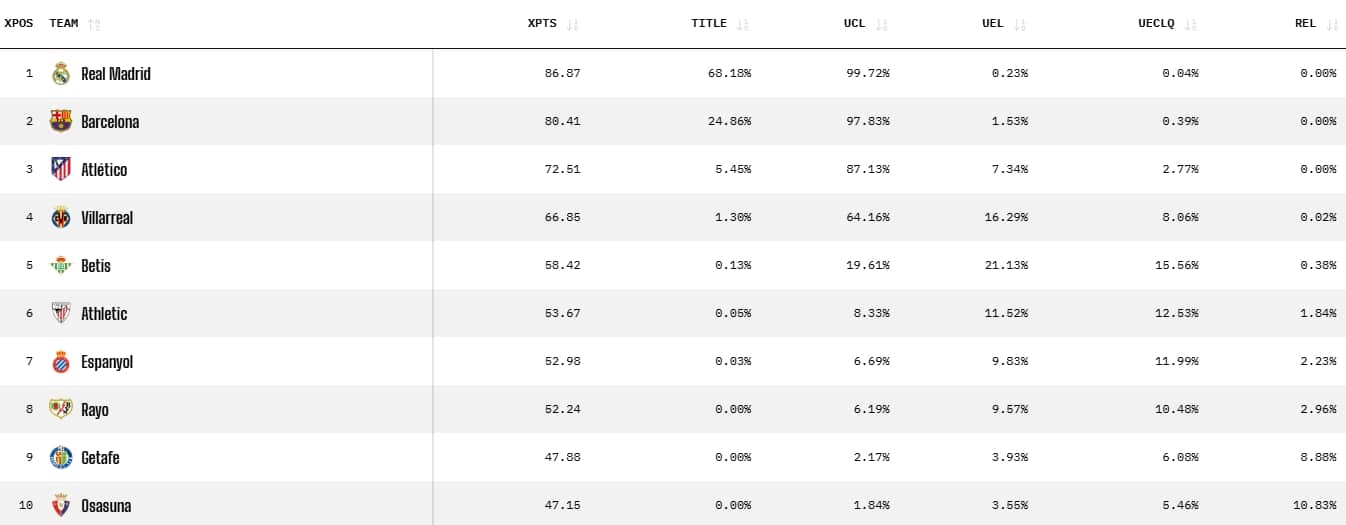This screenshot has height=525, width=1346.
Task: Click the Athletic club crest
Action: point(61,313)
